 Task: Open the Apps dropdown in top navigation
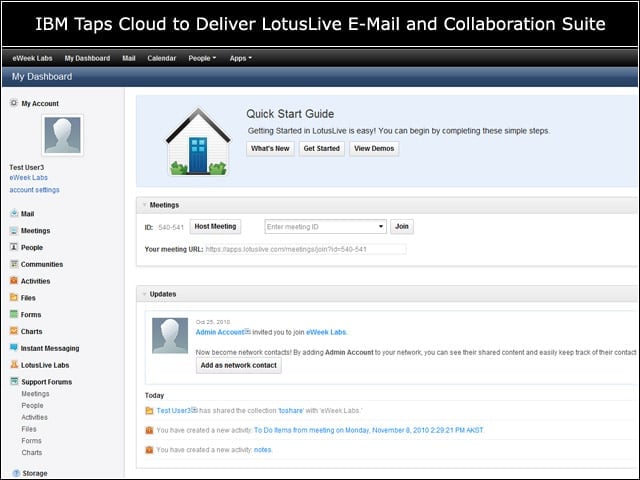pos(240,58)
